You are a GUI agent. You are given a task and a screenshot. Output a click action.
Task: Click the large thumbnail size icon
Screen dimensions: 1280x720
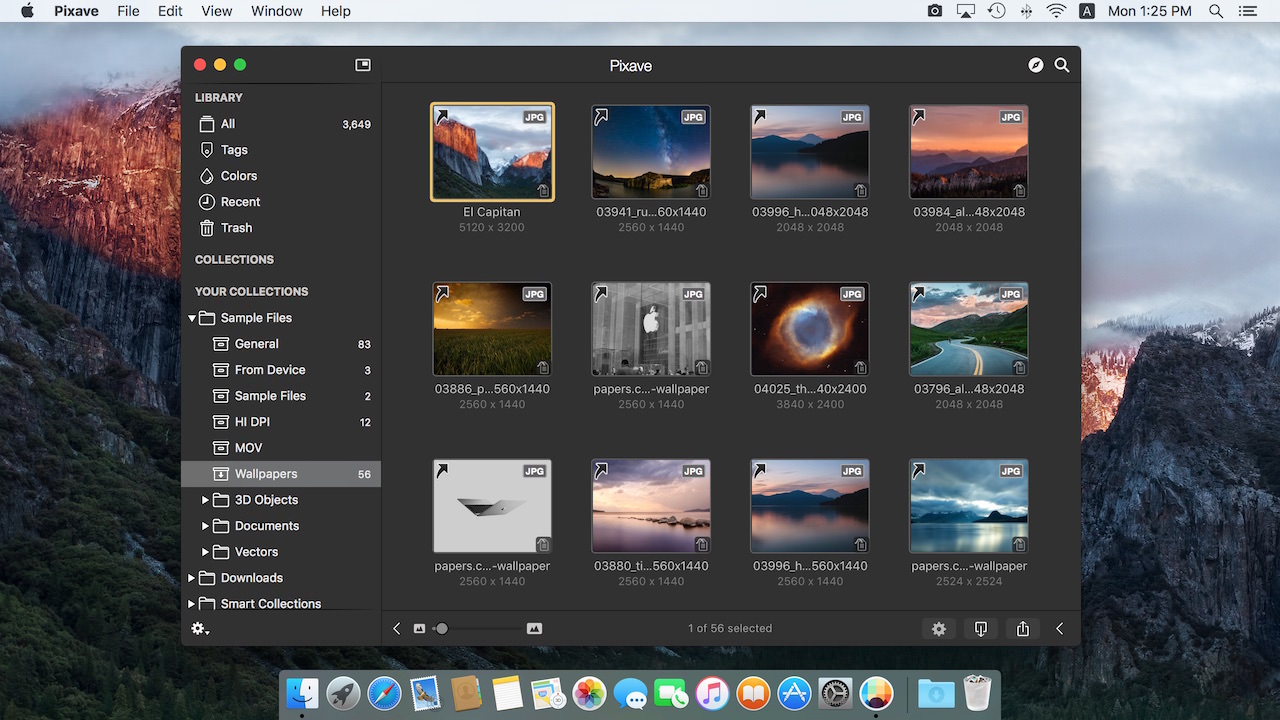point(534,629)
